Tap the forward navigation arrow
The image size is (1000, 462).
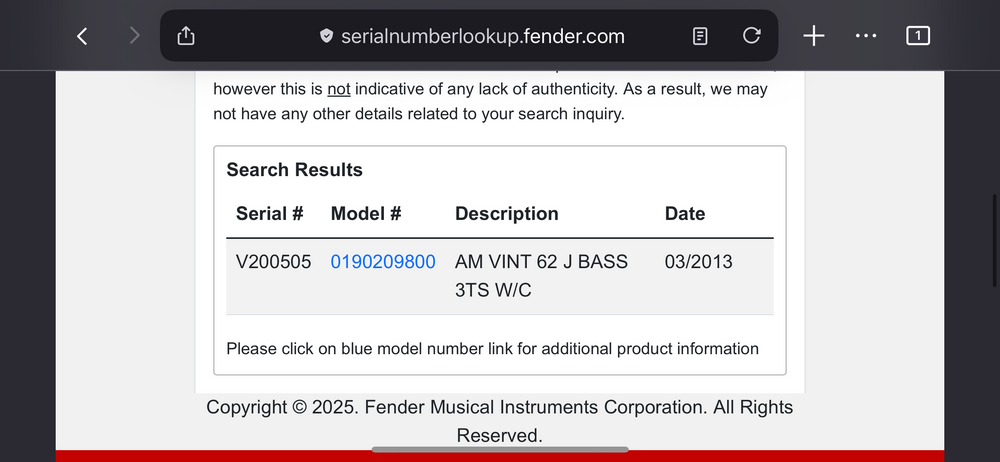tap(135, 36)
